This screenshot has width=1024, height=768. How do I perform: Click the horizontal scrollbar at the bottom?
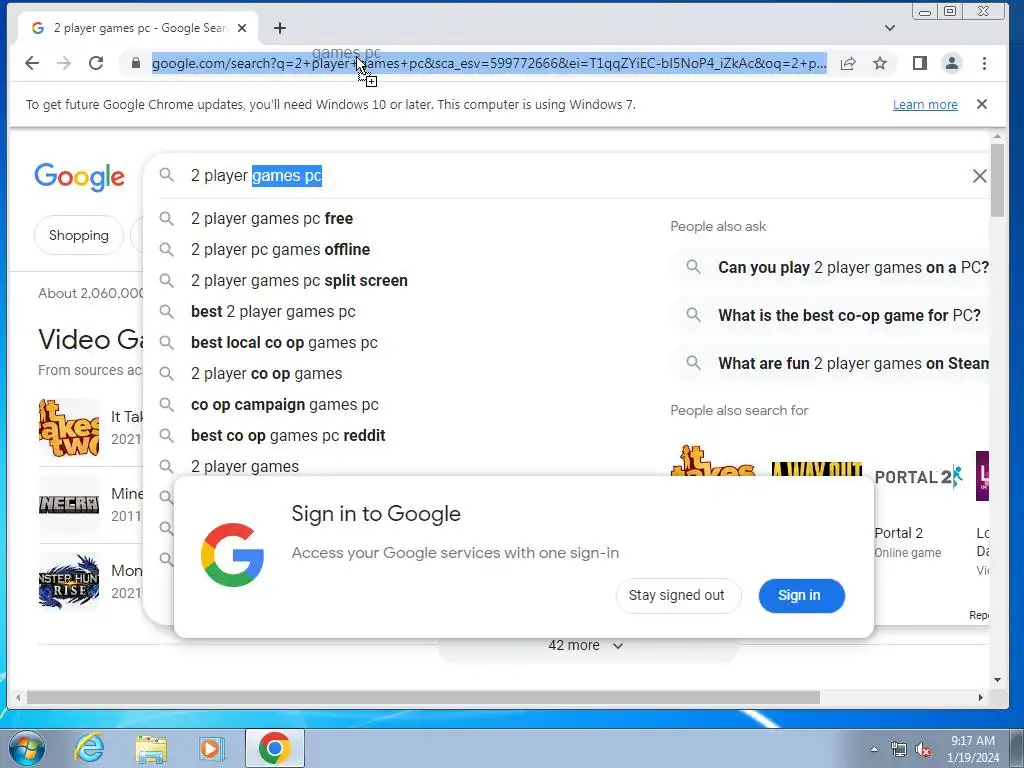(x=423, y=697)
